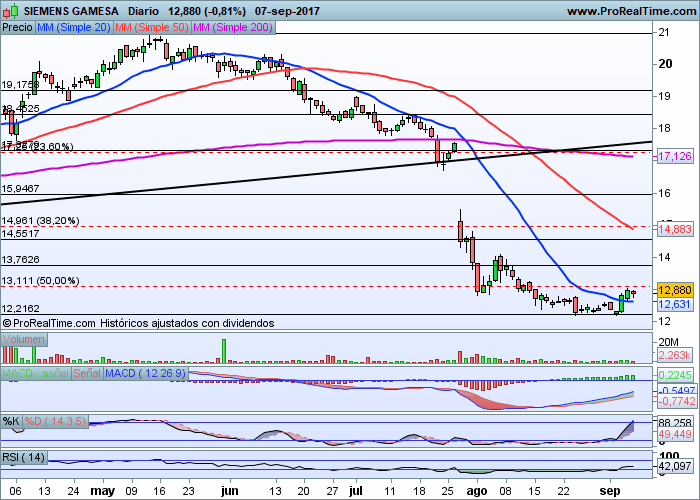Click the %K stochastic label
Screen dimensions: 700x500
(11, 421)
